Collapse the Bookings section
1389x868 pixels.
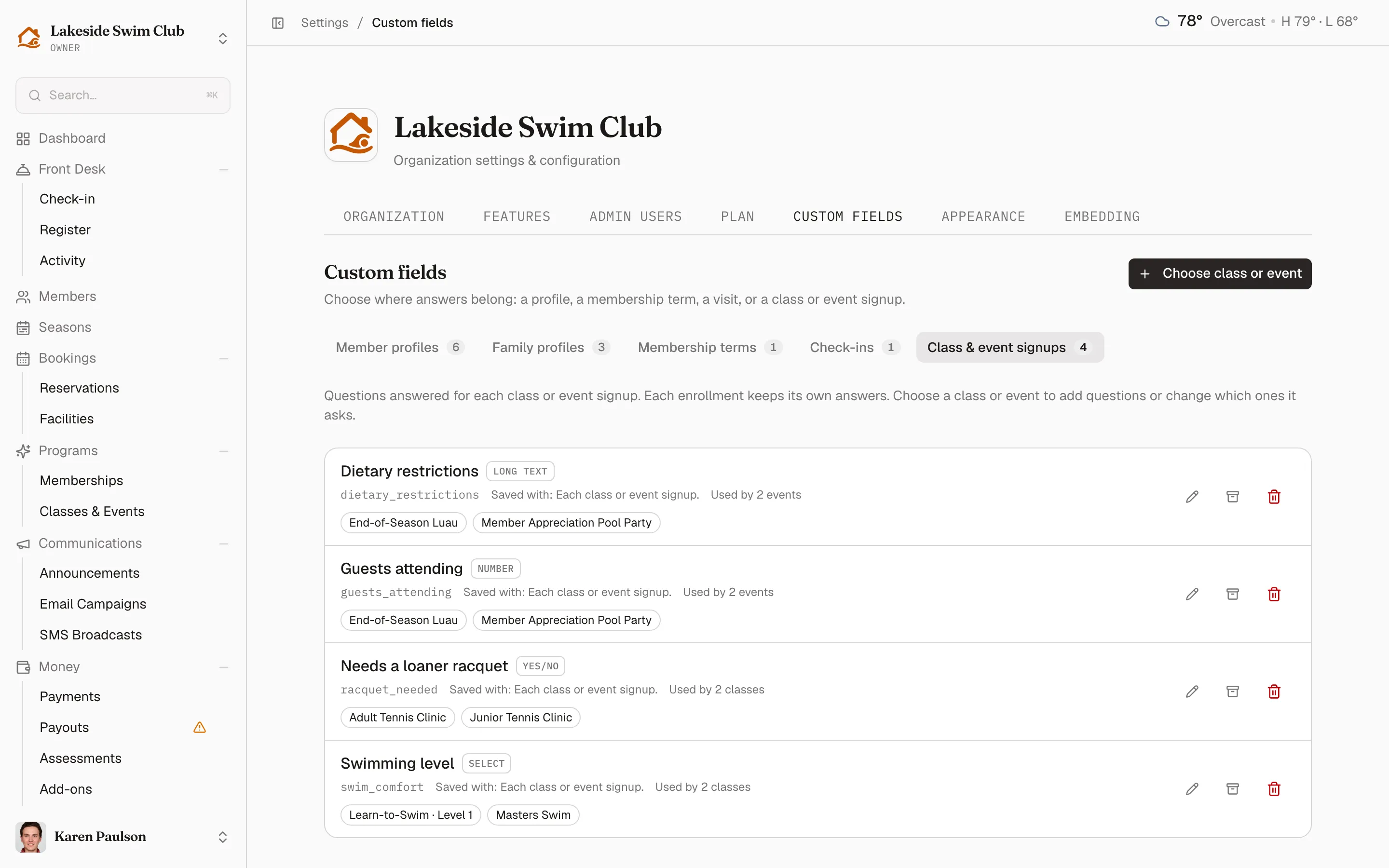tap(224, 359)
